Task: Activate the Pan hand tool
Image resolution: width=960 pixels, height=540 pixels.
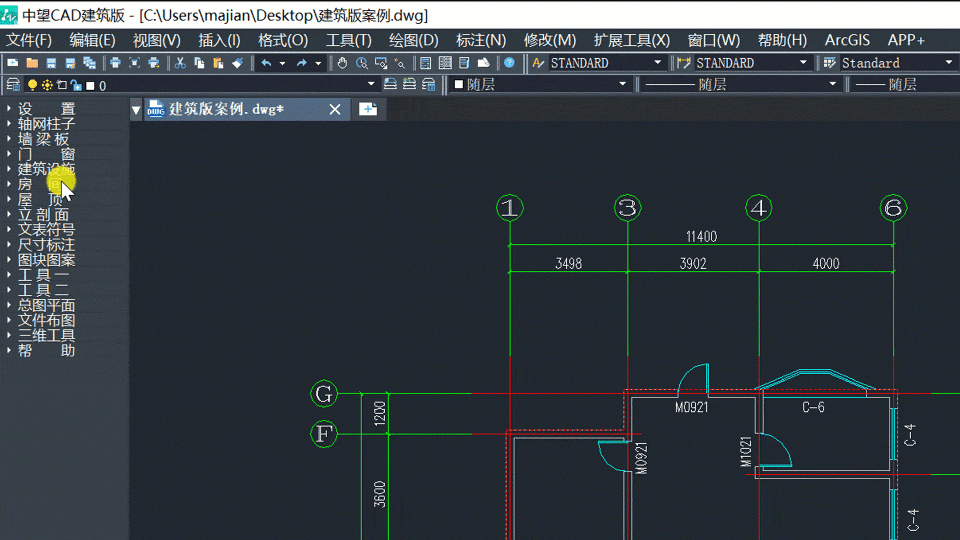Action: click(342, 63)
